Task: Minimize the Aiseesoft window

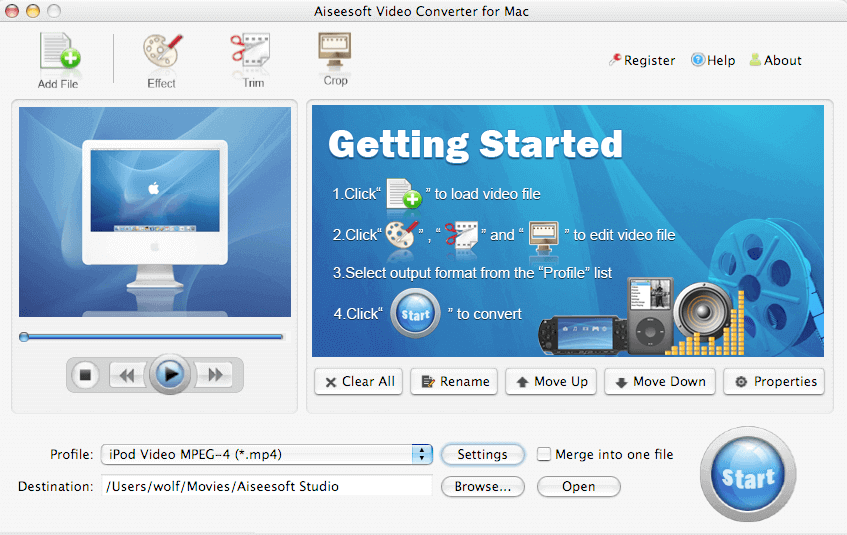Action: [x=33, y=10]
